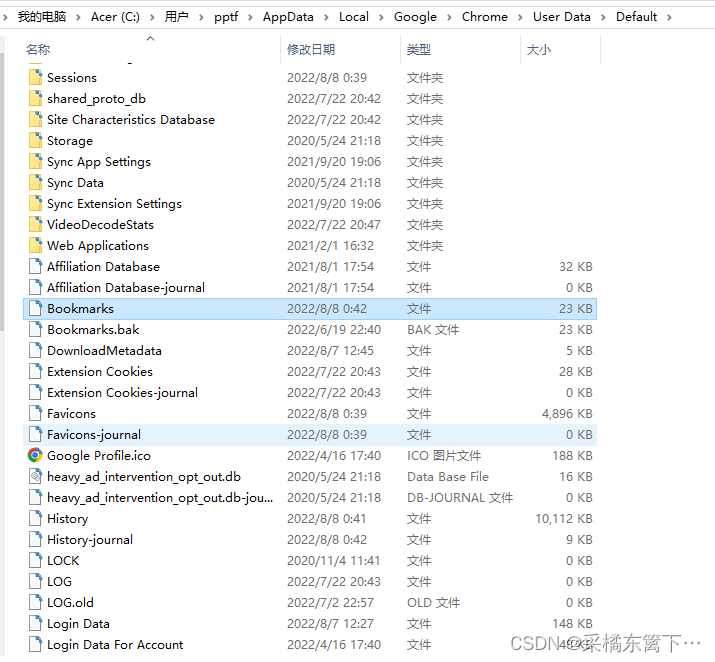The image size is (715, 662).
Task: Click the Default breadcrumb segment
Action: 637,17
